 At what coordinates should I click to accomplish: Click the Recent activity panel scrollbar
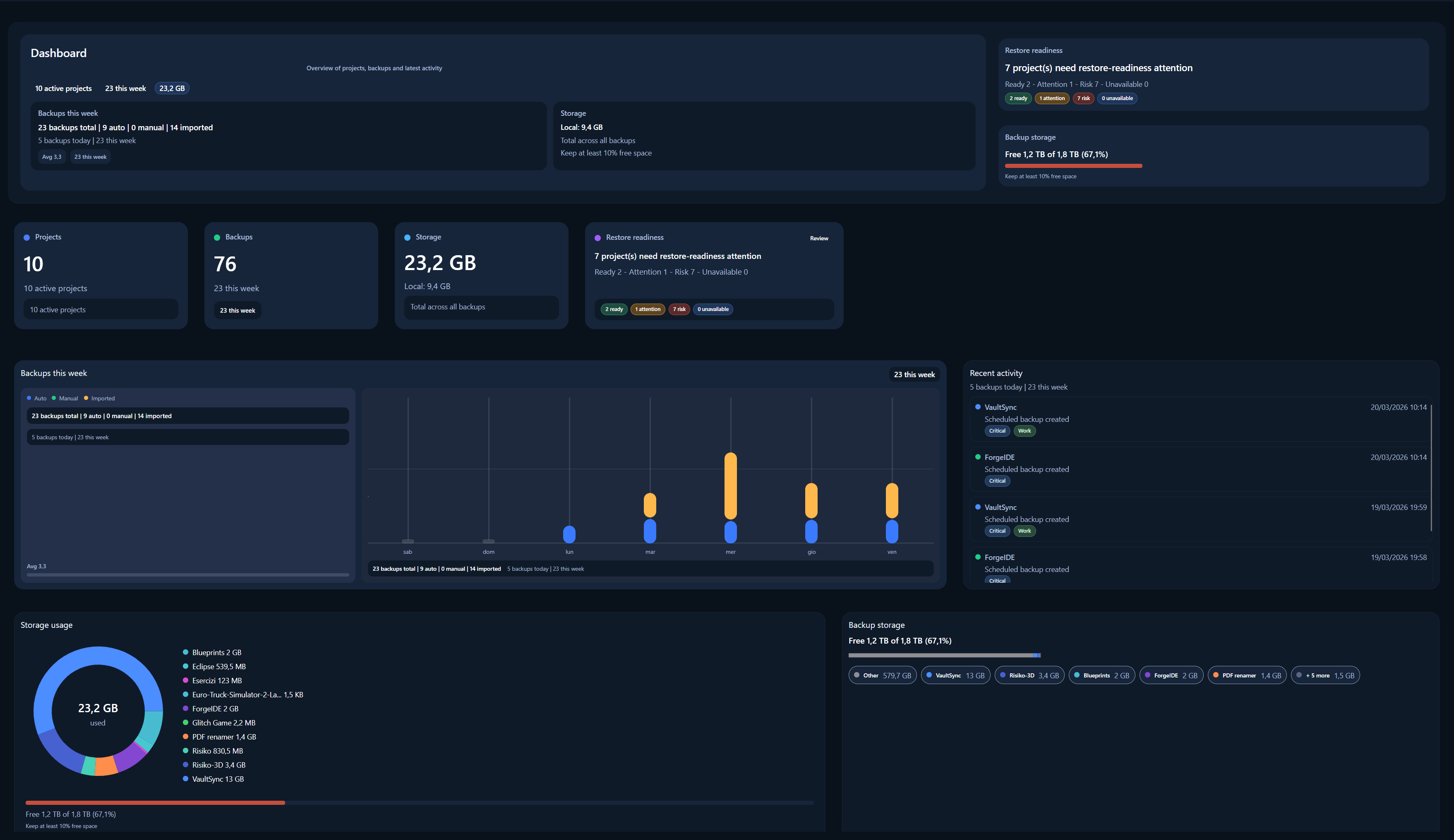tap(1431, 467)
